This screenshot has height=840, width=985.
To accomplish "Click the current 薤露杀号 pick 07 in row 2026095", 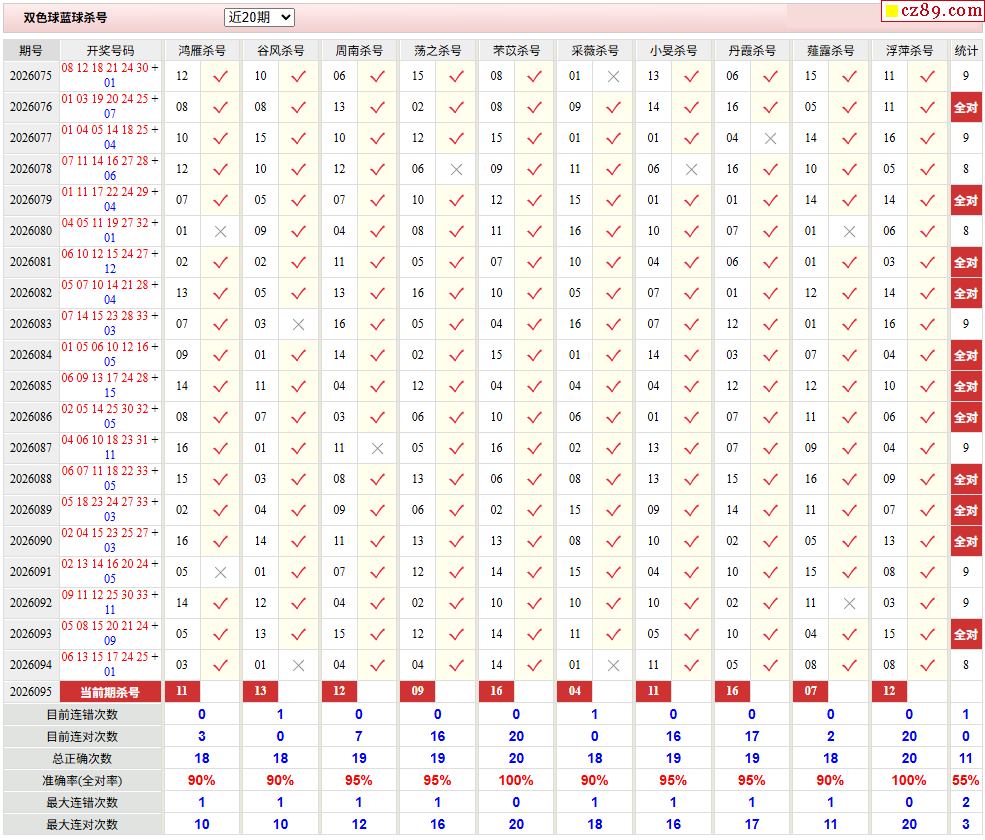I will [x=811, y=691].
